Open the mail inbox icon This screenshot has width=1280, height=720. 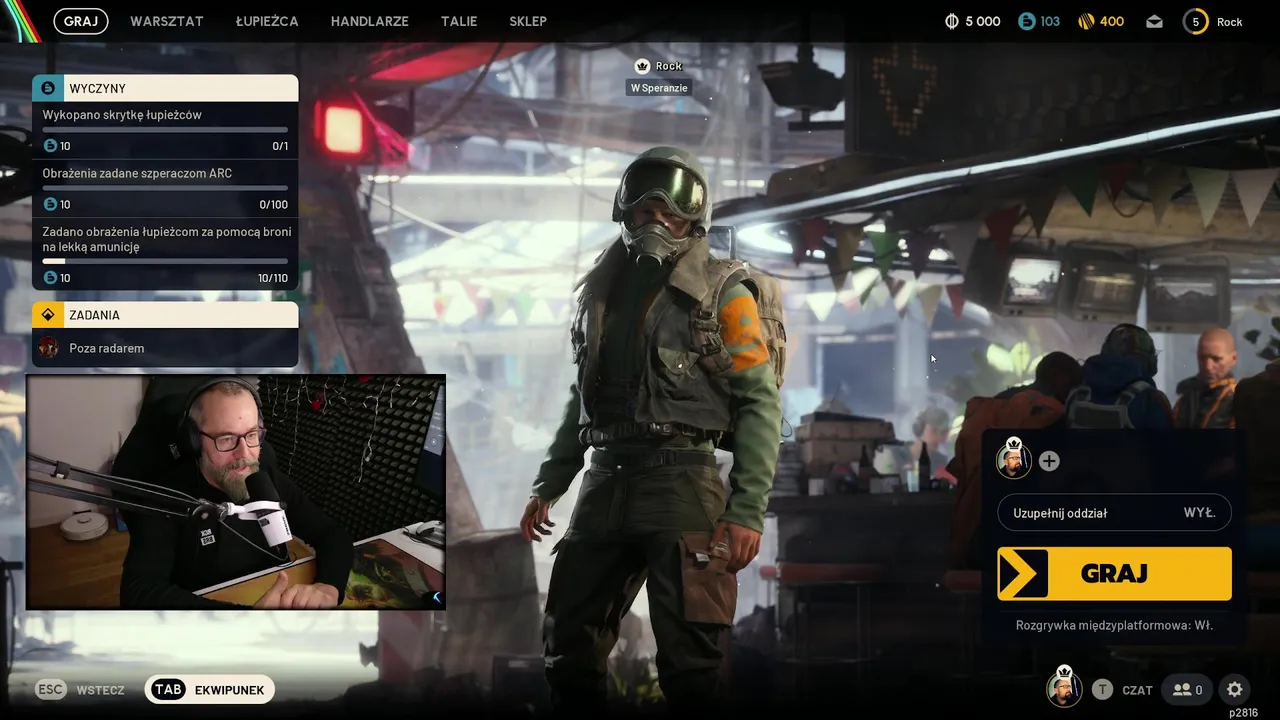1154,21
